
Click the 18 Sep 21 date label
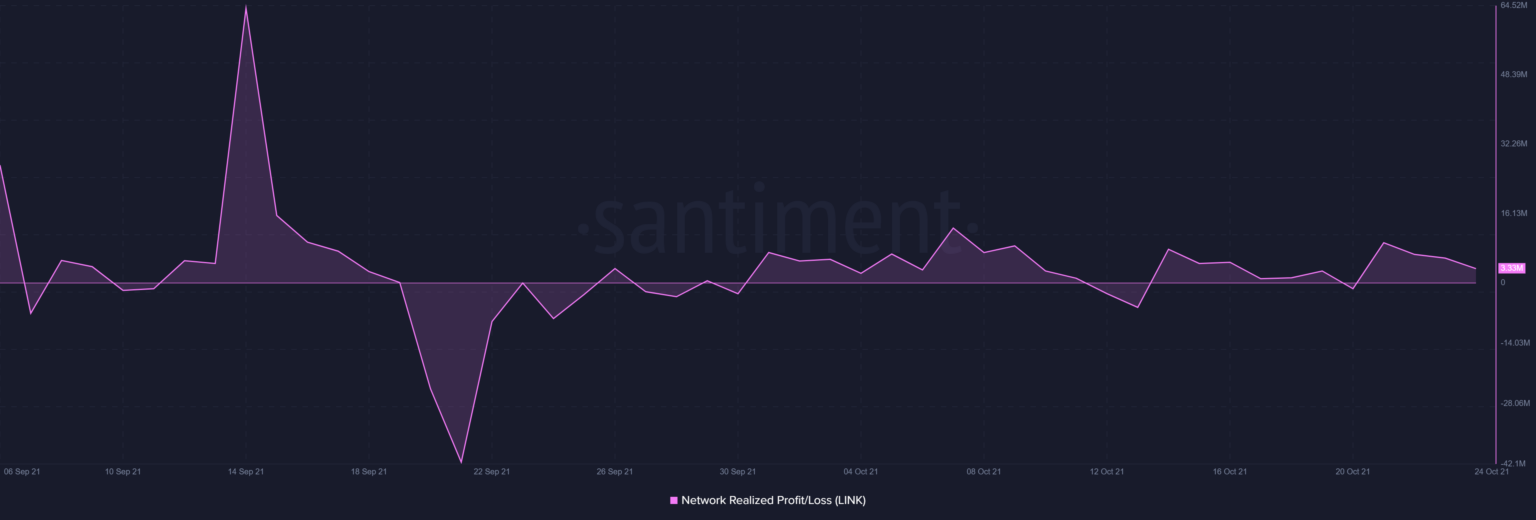[x=369, y=471]
